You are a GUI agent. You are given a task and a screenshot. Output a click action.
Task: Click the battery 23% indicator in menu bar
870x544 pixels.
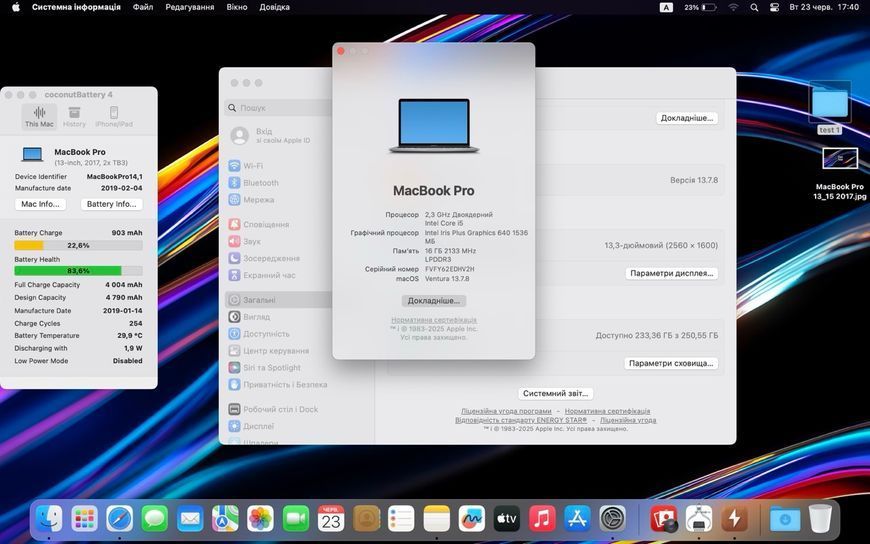(x=700, y=7)
